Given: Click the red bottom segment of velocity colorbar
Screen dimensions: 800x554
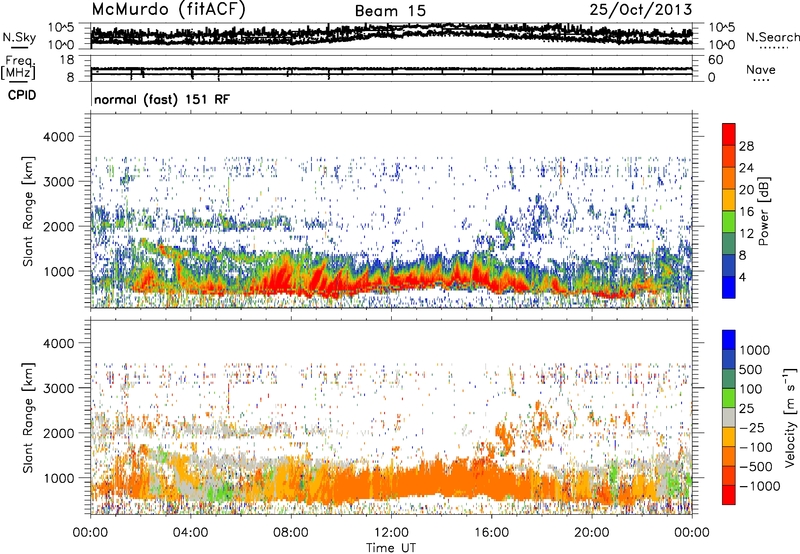Looking at the screenshot, I should click(x=729, y=495).
